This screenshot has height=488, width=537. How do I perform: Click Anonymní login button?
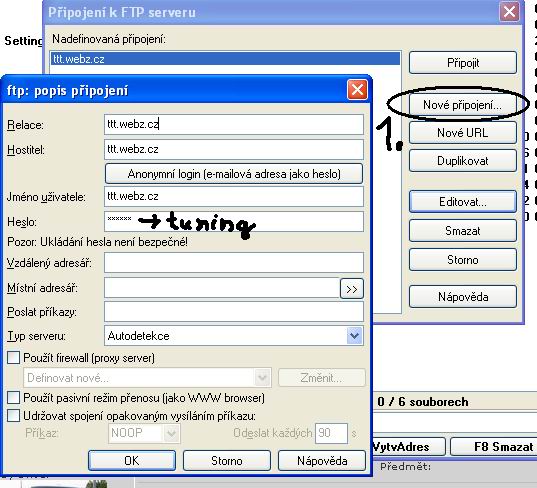tap(234, 174)
